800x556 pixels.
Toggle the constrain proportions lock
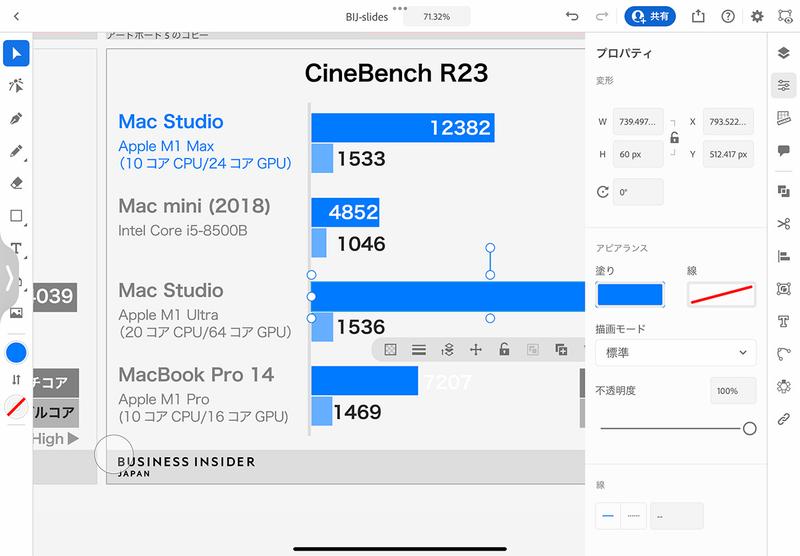674,138
